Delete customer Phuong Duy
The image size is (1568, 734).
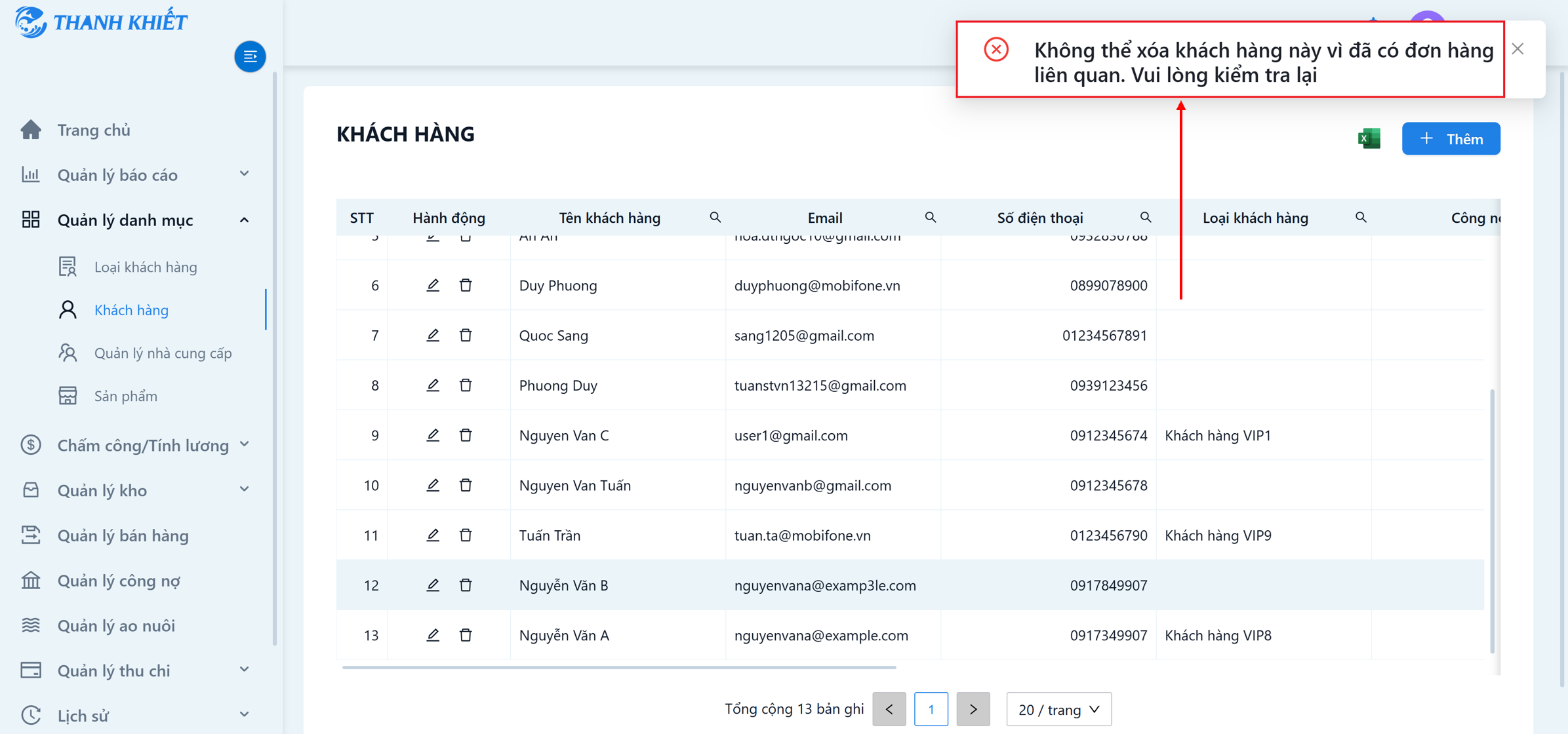point(466,385)
